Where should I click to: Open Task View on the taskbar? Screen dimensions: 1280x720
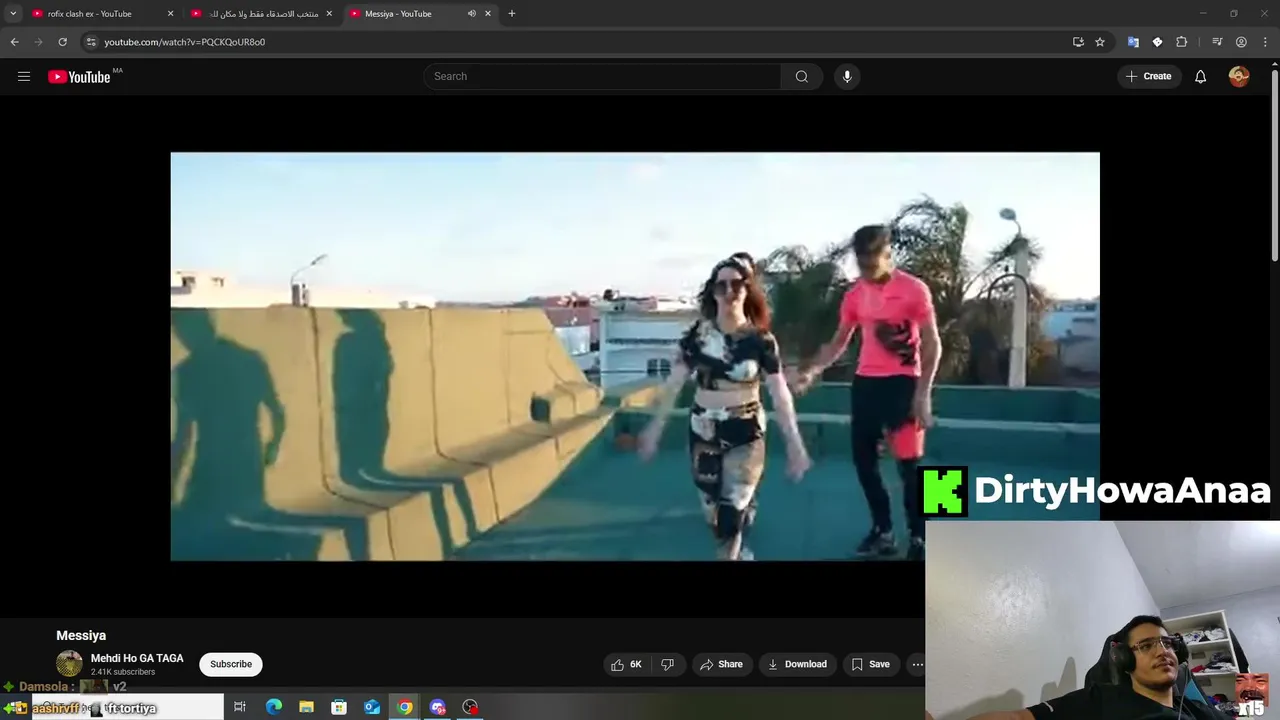click(x=240, y=707)
